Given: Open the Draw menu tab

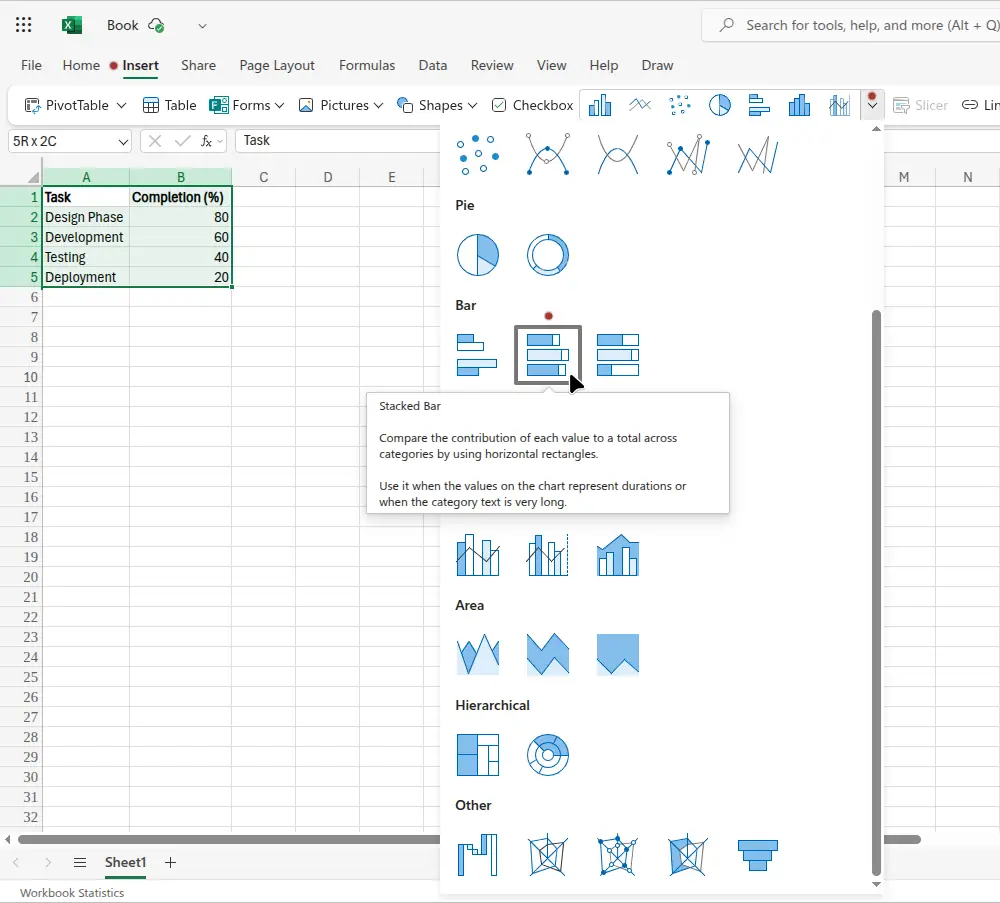Looking at the screenshot, I should (x=657, y=65).
